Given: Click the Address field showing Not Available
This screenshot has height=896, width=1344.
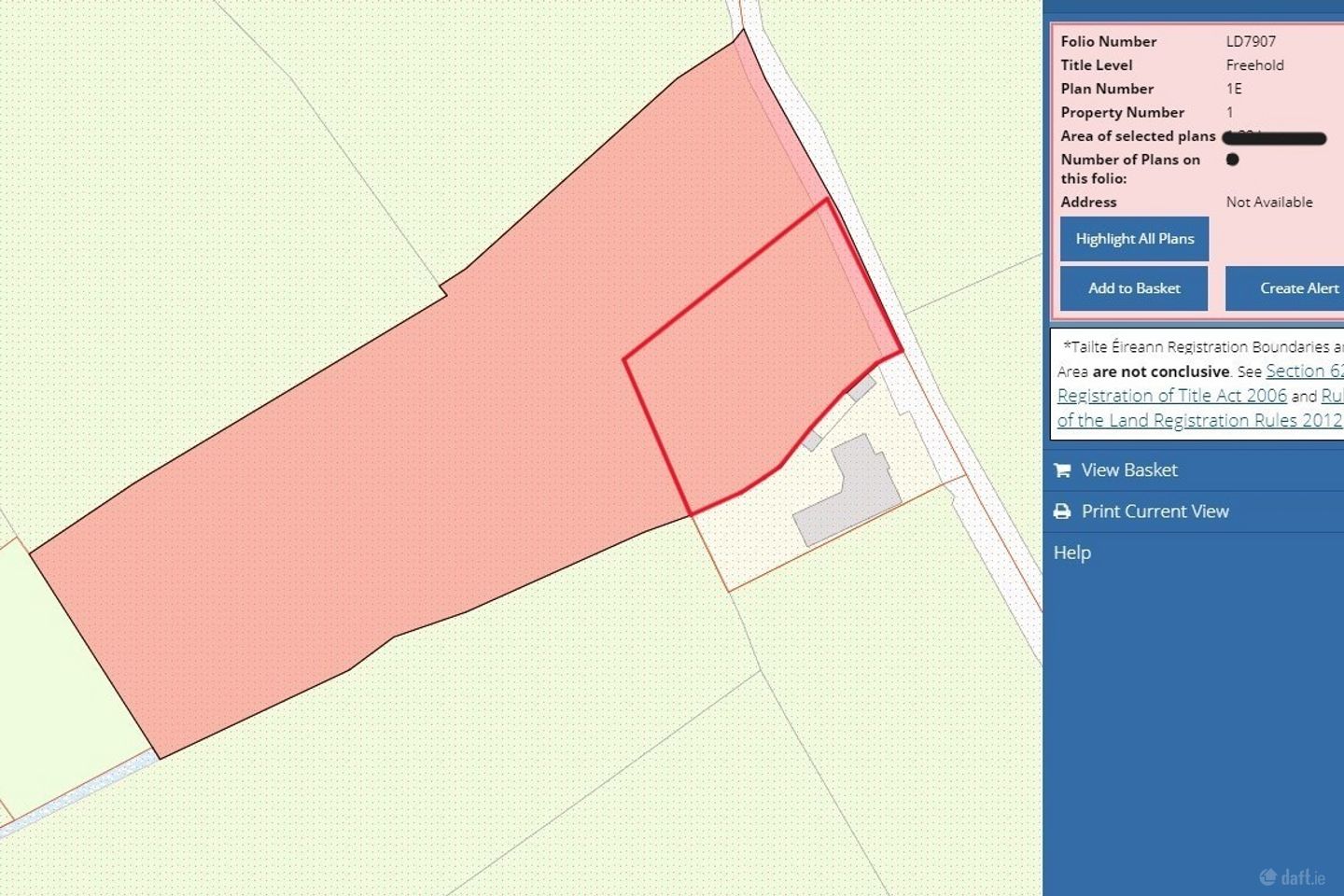Looking at the screenshot, I should tap(1269, 202).
